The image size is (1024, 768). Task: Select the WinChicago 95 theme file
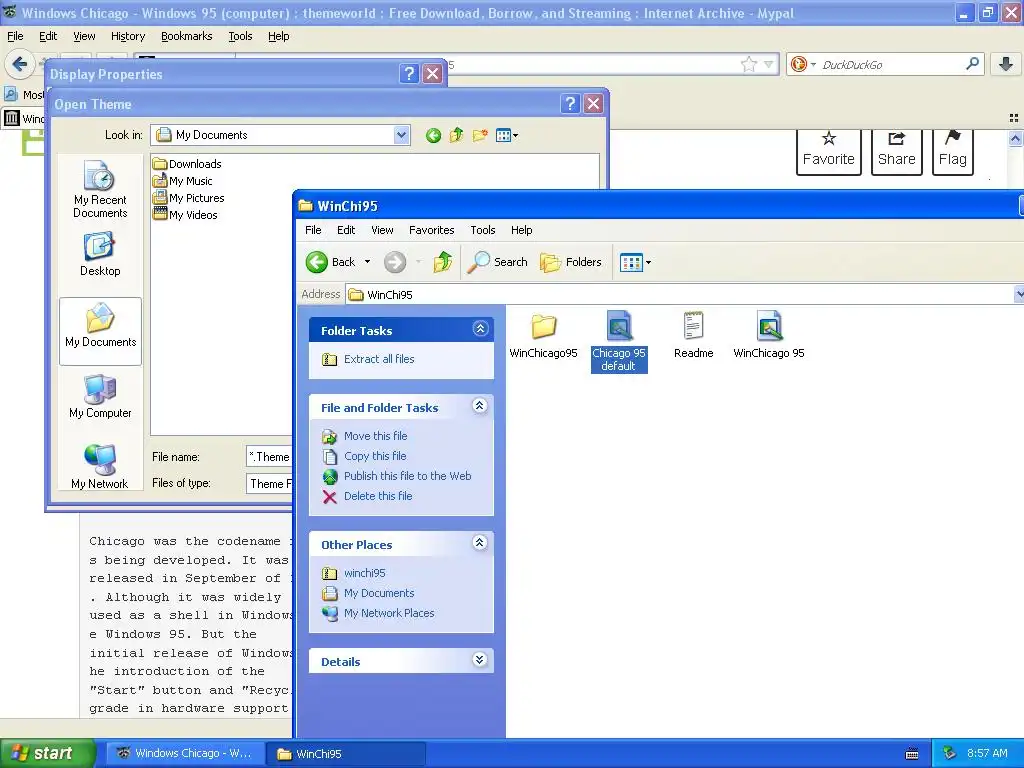point(769,336)
